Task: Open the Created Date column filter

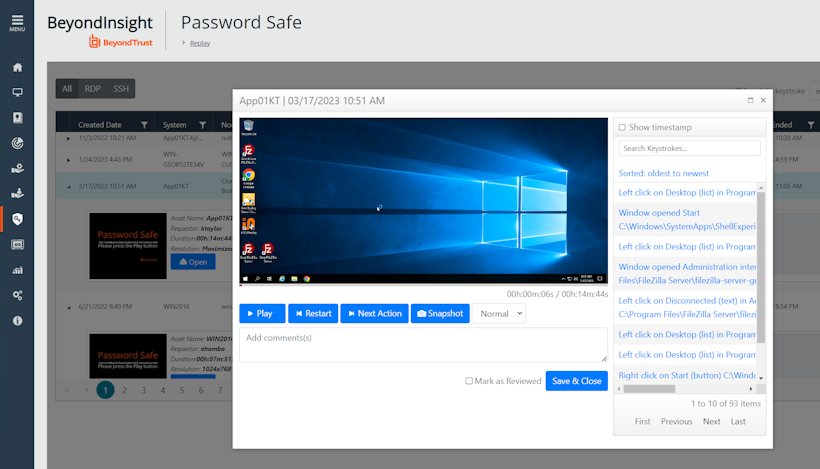Action: (x=144, y=125)
